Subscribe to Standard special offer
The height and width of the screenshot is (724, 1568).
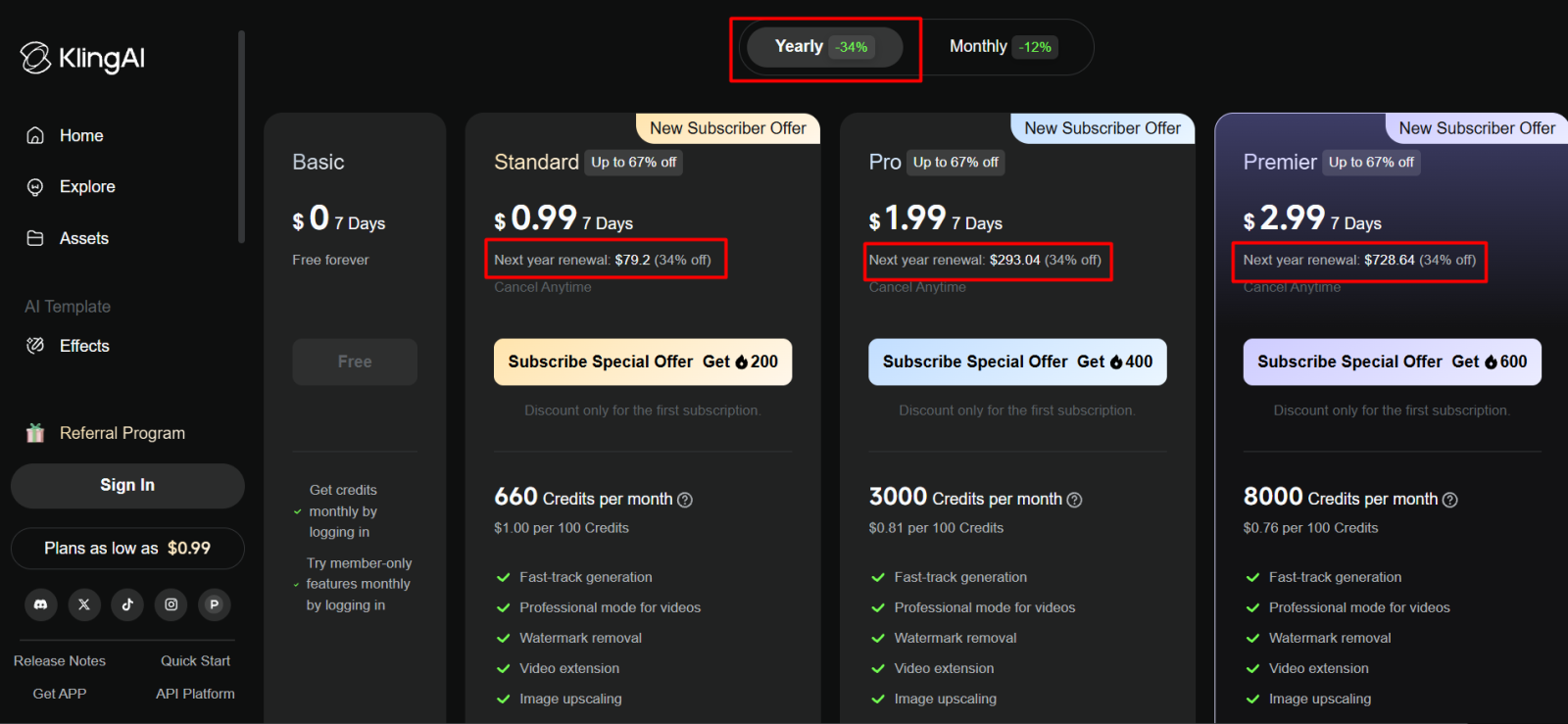coord(643,362)
